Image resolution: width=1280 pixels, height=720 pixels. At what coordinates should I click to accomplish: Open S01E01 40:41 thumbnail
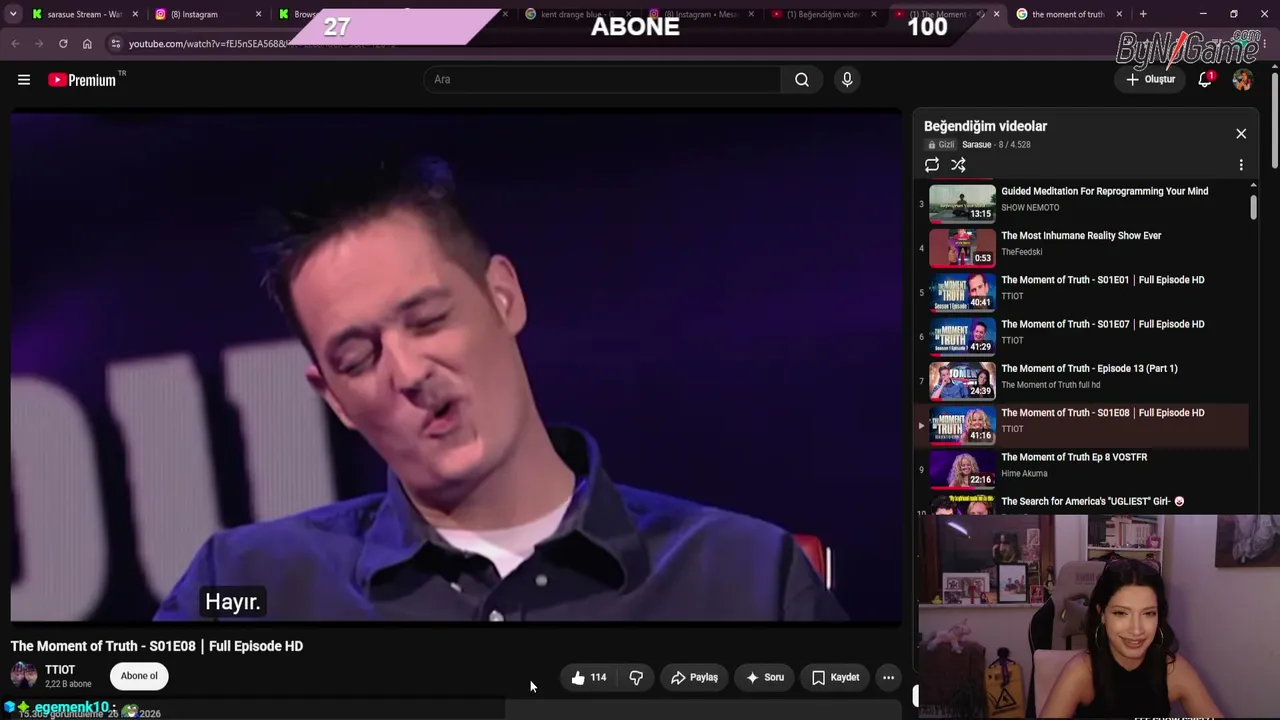[962, 292]
